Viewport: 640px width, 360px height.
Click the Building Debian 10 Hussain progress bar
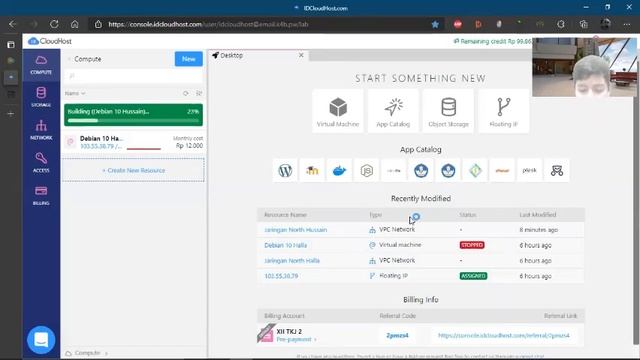click(x=133, y=115)
